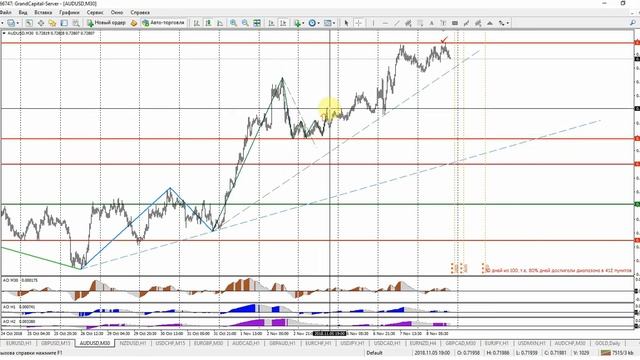This screenshot has height=360, width=640.
Task: Open Market Watch panel icon
Action: (29, 23)
